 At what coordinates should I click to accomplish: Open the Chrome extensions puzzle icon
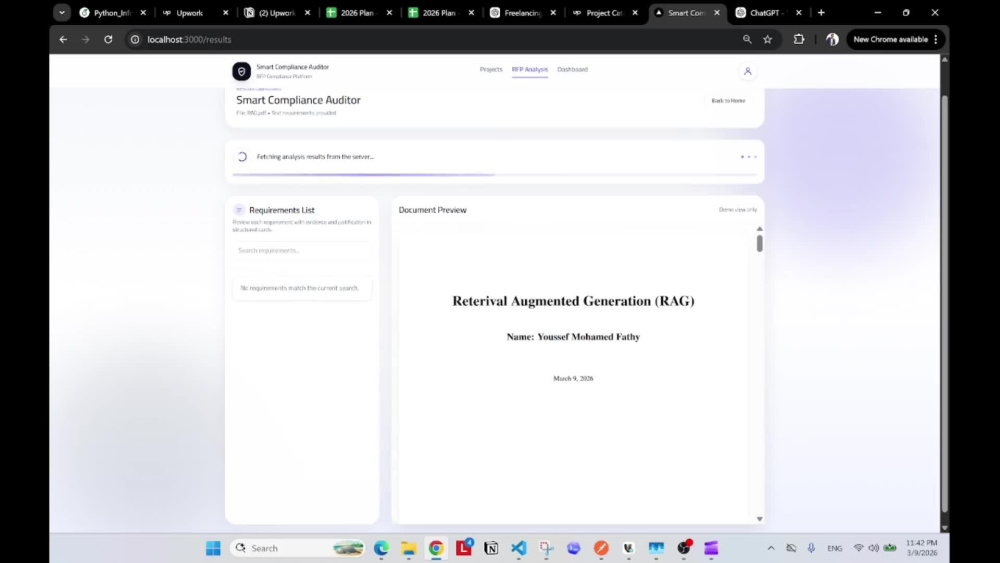point(798,40)
